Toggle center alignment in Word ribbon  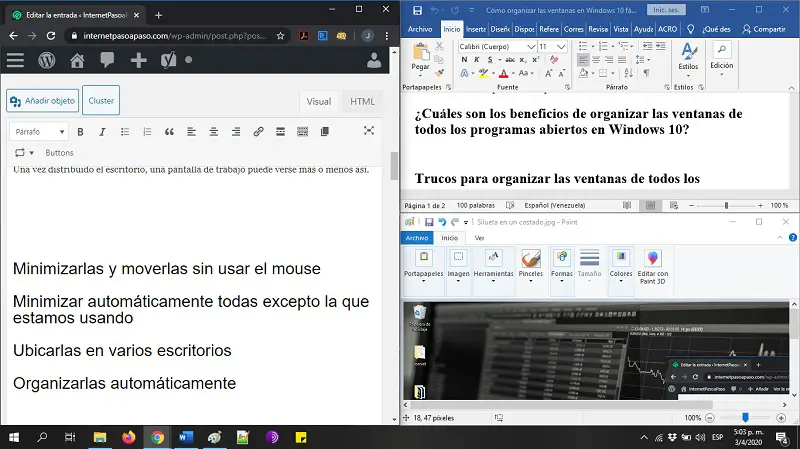pyautogui.click(x=596, y=60)
